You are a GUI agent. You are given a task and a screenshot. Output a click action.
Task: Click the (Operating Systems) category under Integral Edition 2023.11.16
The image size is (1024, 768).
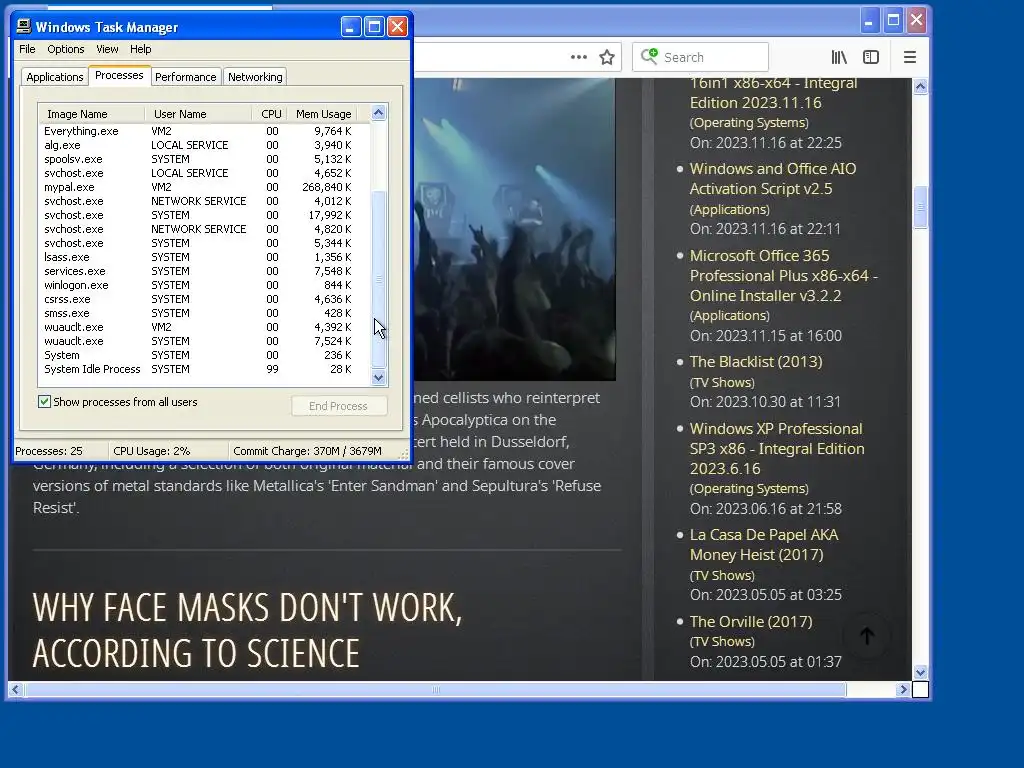point(749,123)
